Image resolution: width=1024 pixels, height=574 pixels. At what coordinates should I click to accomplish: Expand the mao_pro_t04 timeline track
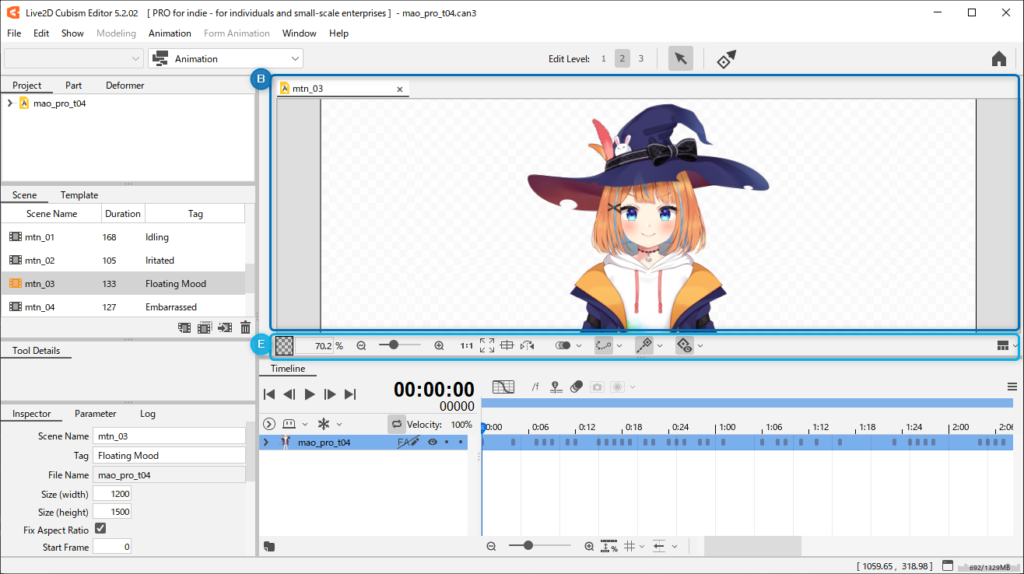(266, 442)
